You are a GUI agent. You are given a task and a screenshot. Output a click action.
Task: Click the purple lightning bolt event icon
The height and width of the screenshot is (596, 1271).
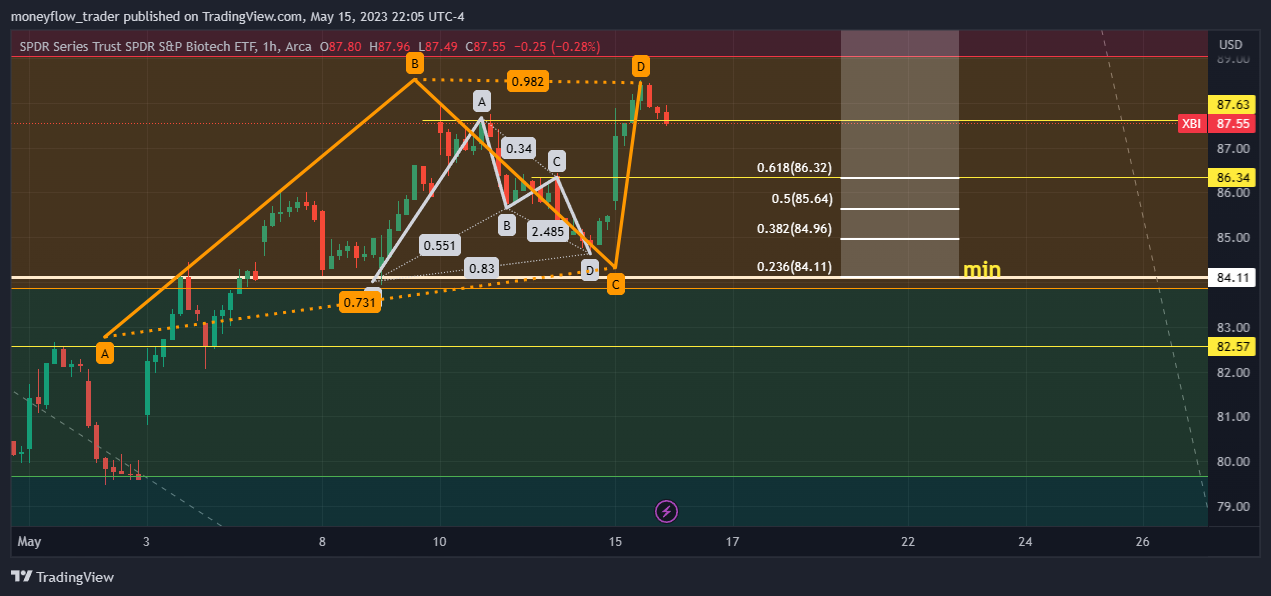pos(667,512)
